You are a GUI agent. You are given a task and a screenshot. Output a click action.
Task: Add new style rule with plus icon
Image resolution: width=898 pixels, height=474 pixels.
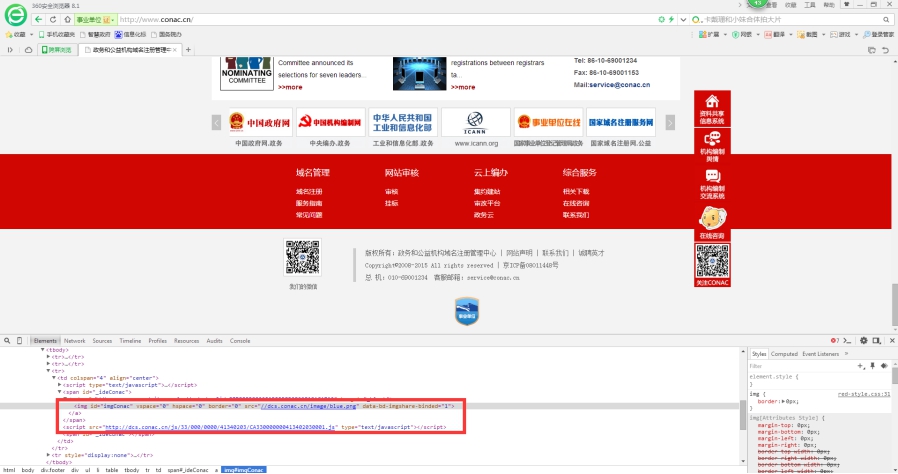[x=860, y=366]
